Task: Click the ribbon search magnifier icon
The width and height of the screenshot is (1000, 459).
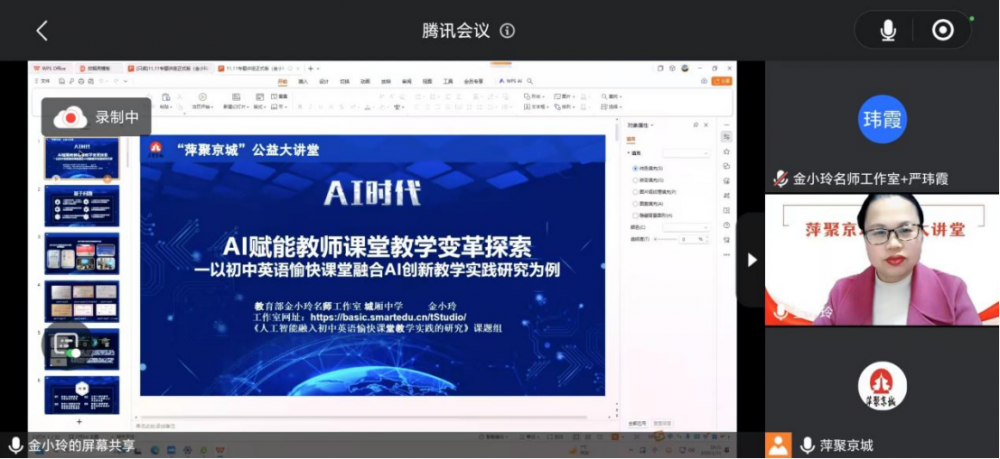Action: coord(530,82)
